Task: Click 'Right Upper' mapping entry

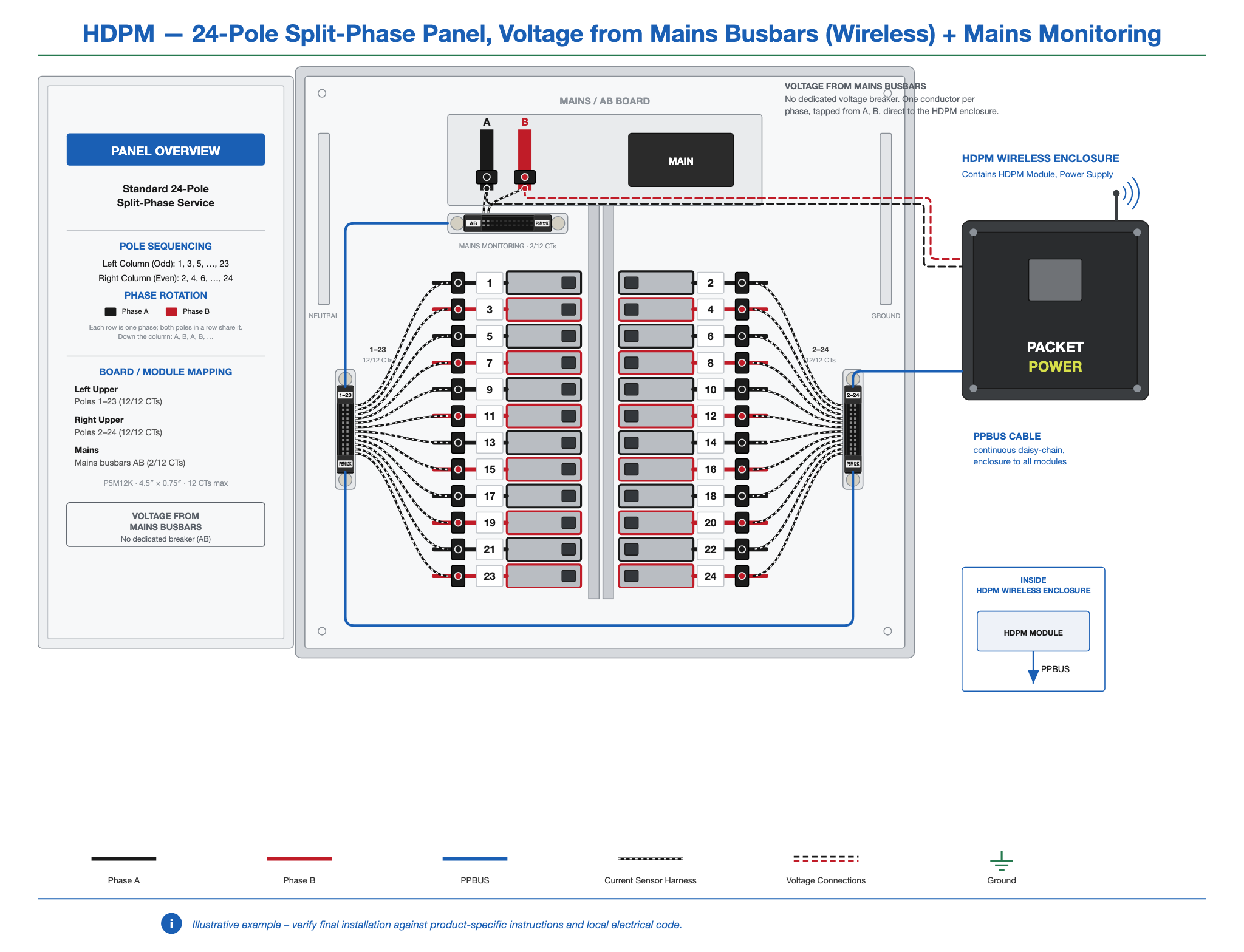Action: [99, 420]
